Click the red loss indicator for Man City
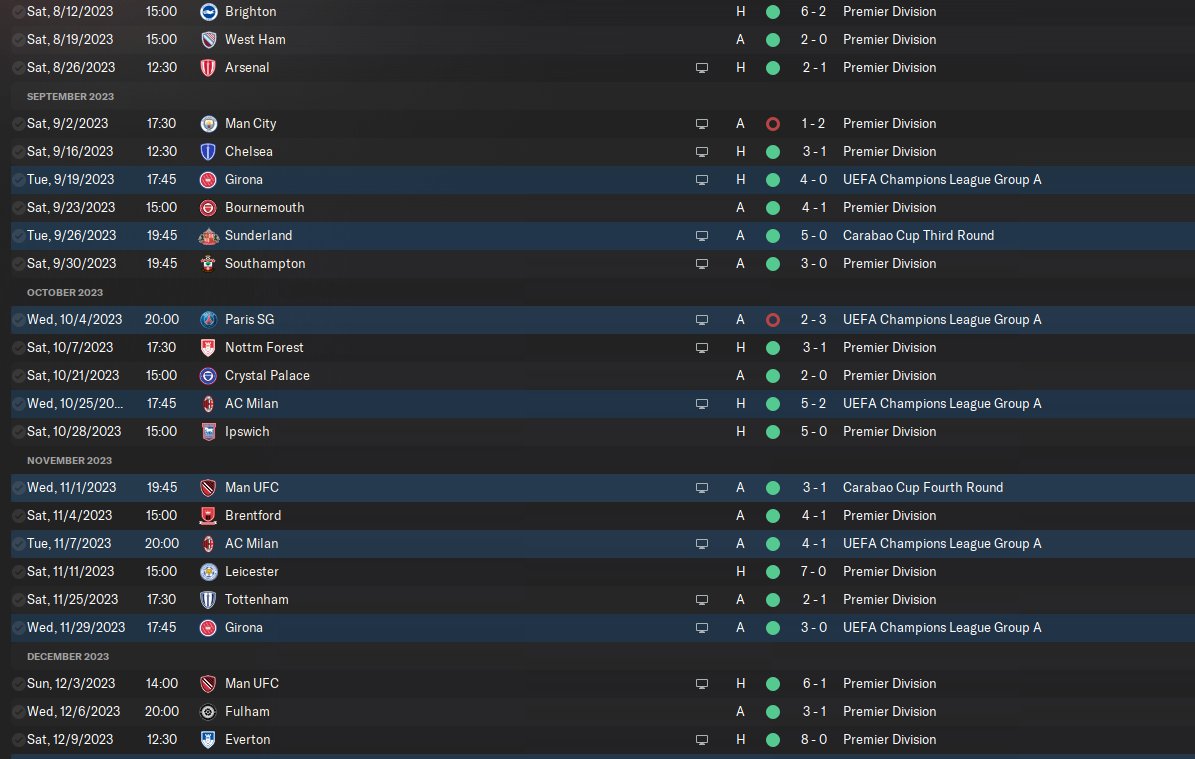Viewport: 1195px width, 759px height. 772,124
